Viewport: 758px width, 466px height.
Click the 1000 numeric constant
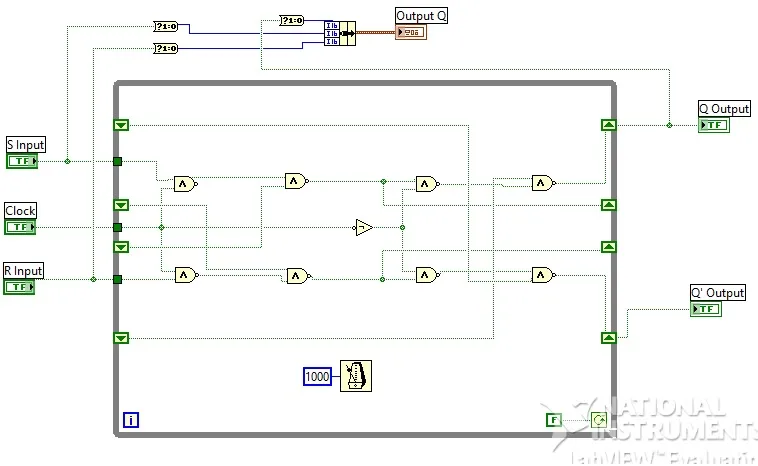(x=317, y=376)
